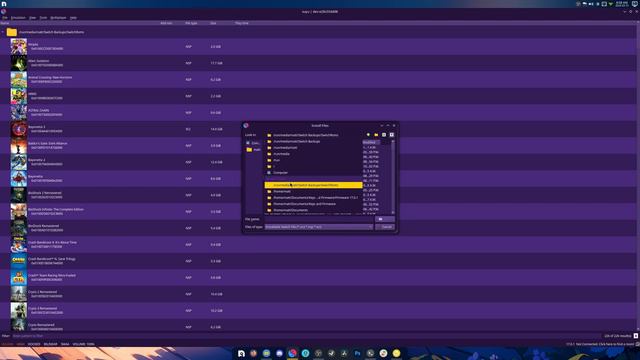Click the BioShock 2 Remastered cover
The image size is (640, 360).
pyautogui.click(x=18, y=195)
